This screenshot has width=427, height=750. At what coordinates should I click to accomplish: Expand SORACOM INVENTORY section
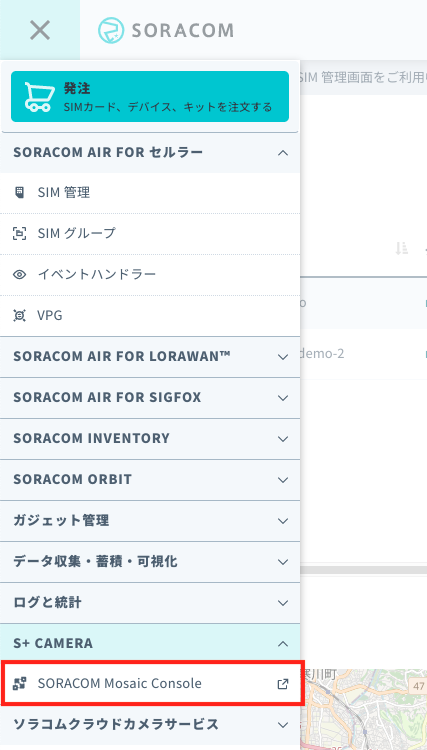(150, 439)
